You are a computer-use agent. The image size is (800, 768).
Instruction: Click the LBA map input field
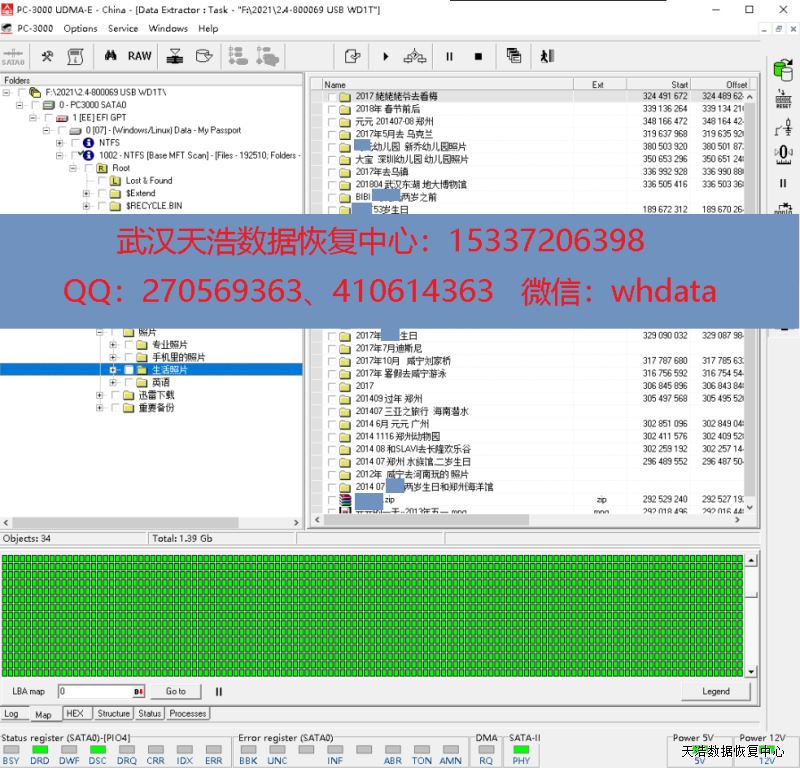[95, 691]
